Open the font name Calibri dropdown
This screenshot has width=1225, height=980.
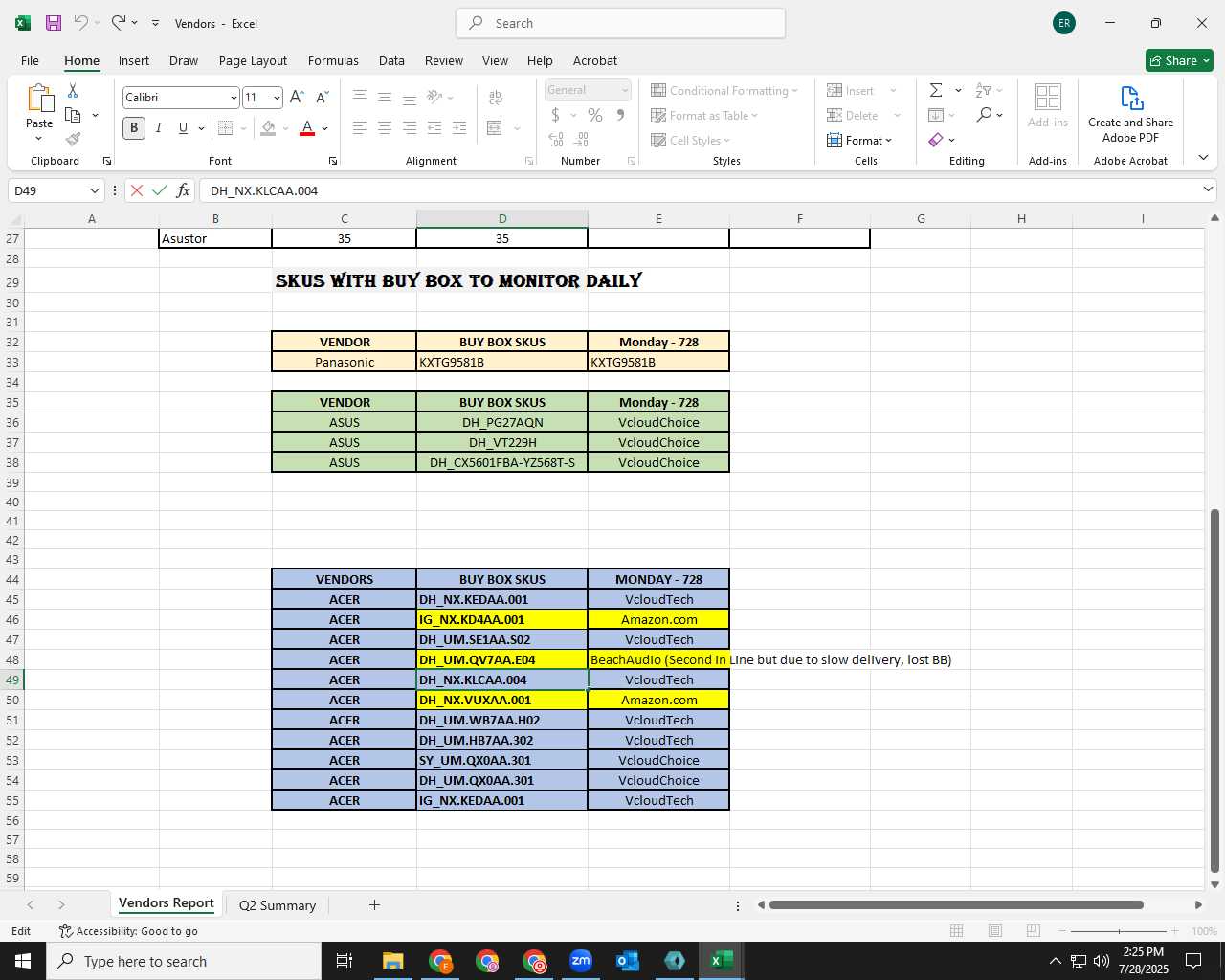(x=233, y=98)
